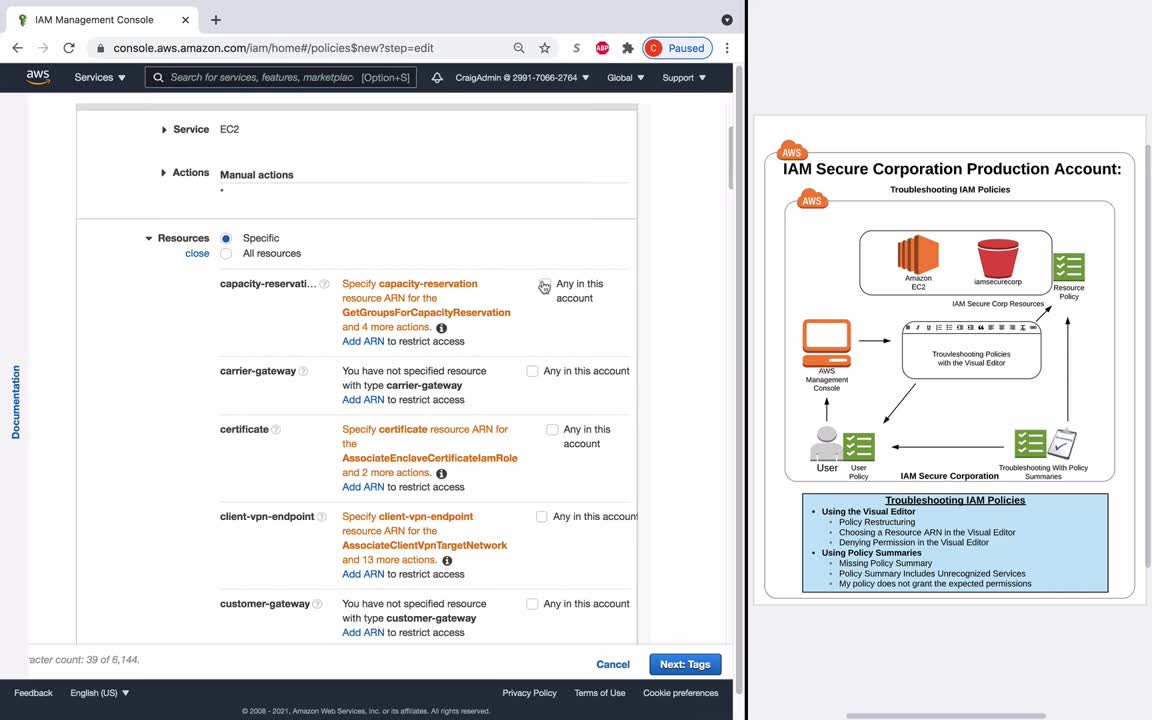Open a new browser tab with plus icon
This screenshot has width=1152, height=720.
click(215, 20)
